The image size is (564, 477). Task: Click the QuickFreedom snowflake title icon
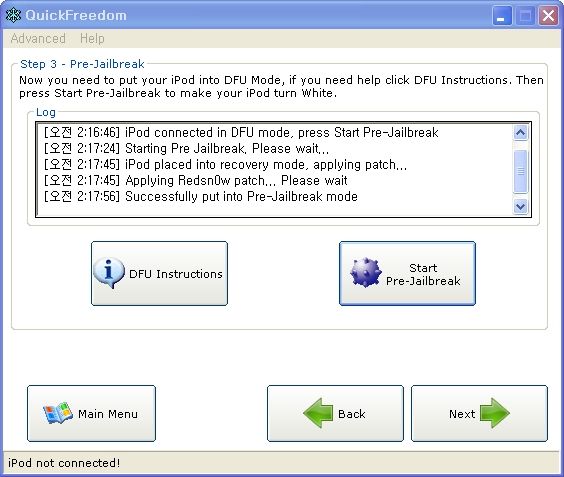[x=13, y=15]
